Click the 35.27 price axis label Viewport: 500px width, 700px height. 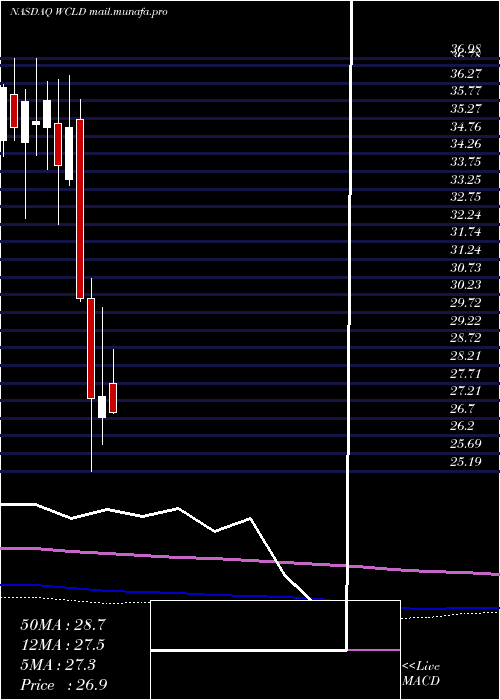click(x=467, y=109)
